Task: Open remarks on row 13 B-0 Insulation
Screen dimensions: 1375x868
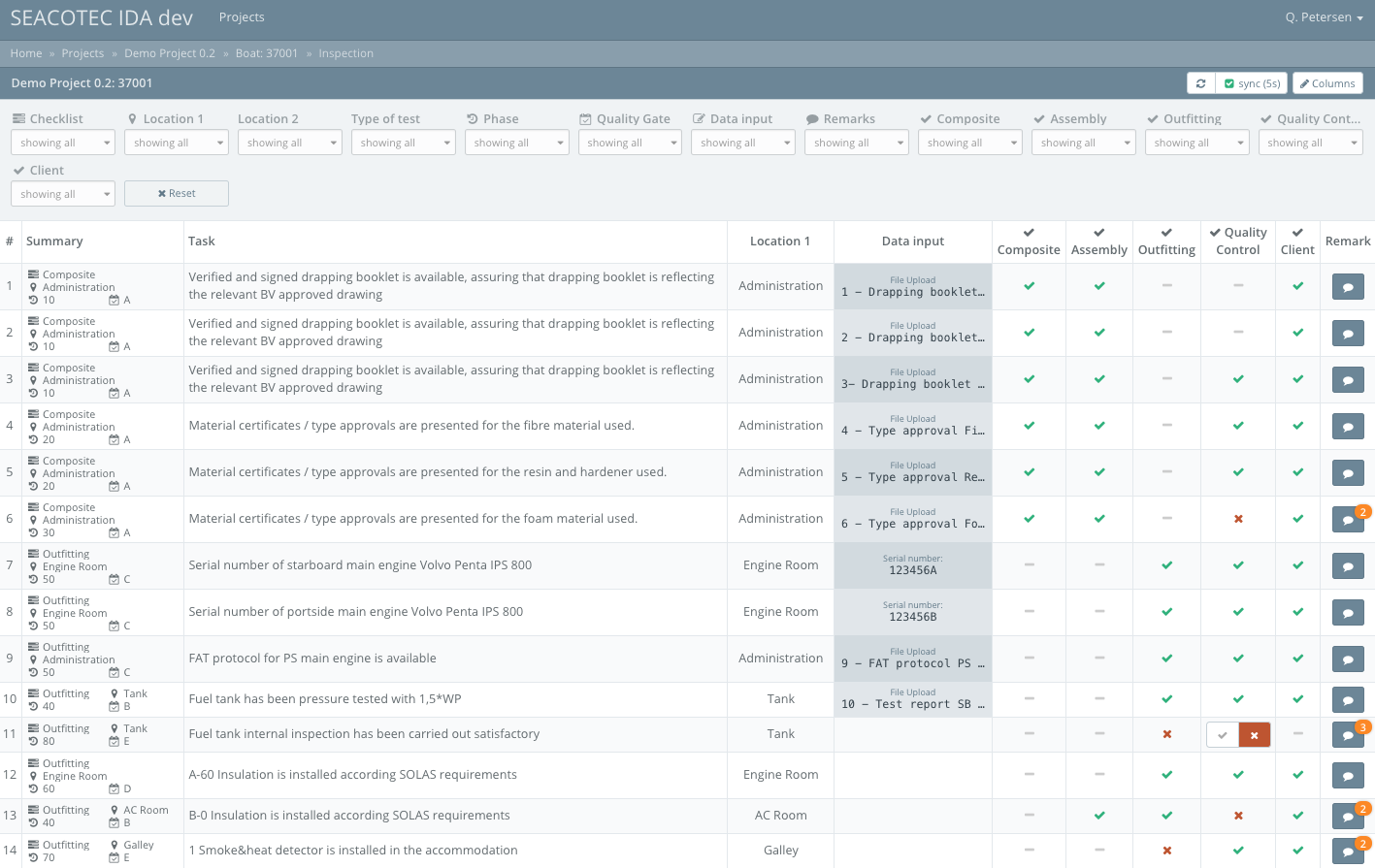Action: (1348, 817)
